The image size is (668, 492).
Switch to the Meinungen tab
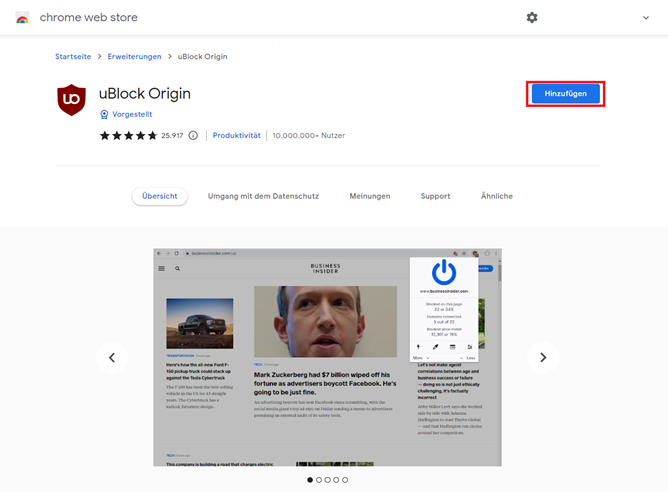click(x=370, y=196)
